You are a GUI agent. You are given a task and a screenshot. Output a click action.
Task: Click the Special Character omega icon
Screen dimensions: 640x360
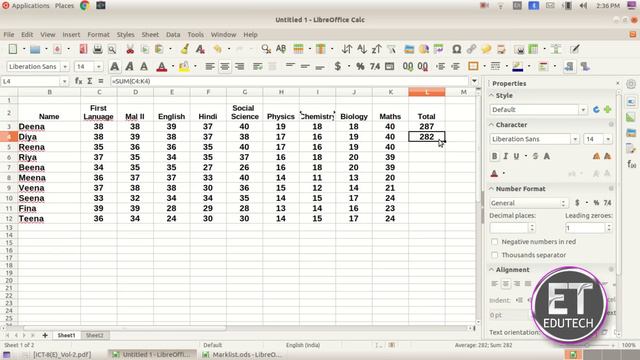[456, 49]
